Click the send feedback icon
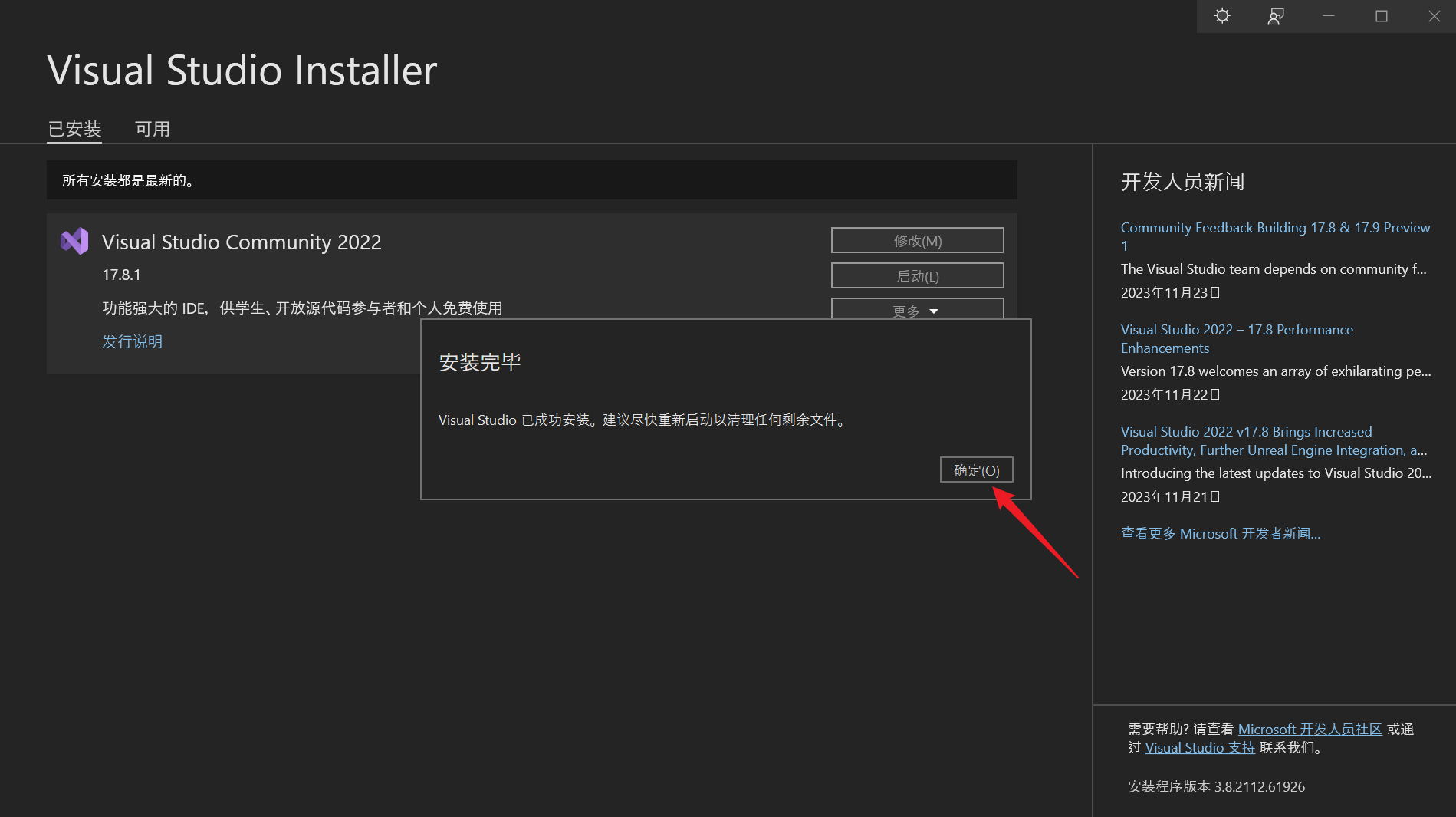The width and height of the screenshot is (1456, 817). coord(1274,15)
